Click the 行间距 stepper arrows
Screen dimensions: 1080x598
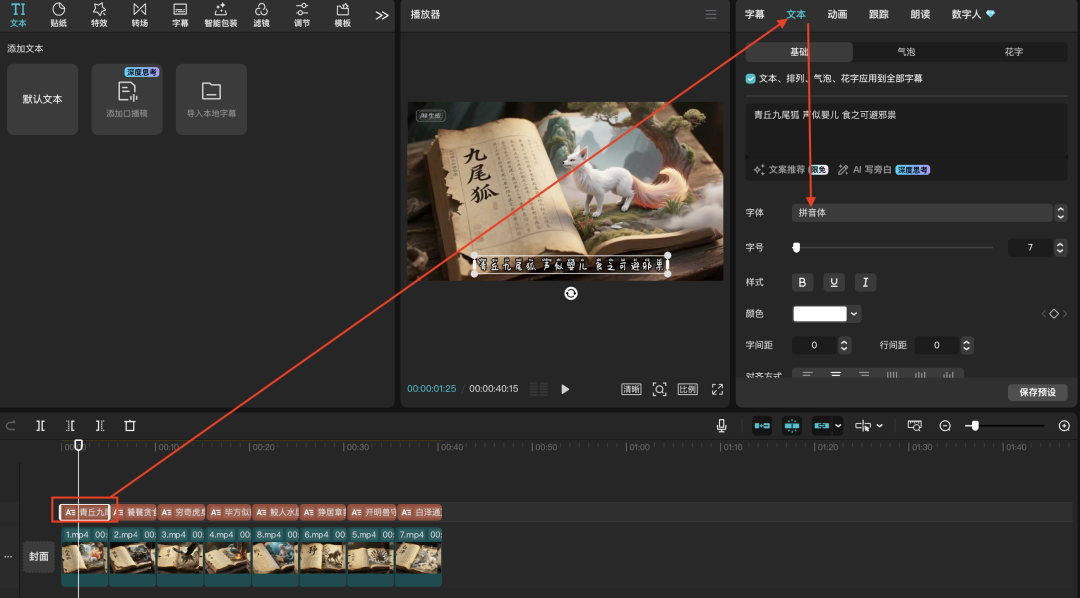click(x=966, y=345)
